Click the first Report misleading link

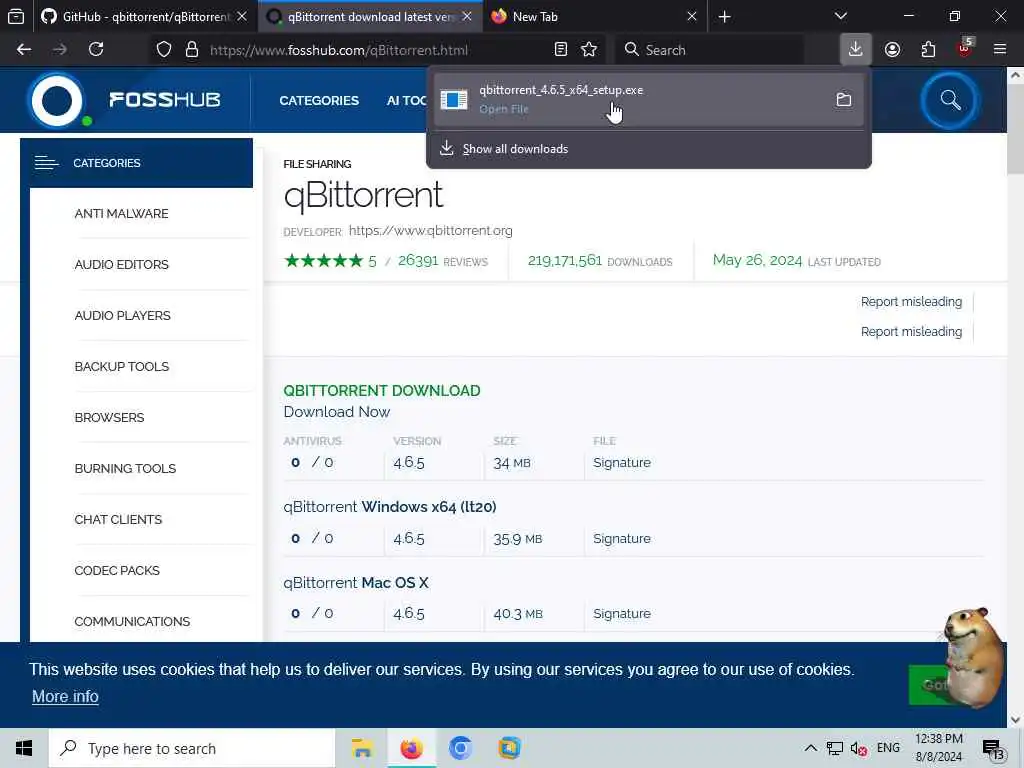(x=911, y=302)
